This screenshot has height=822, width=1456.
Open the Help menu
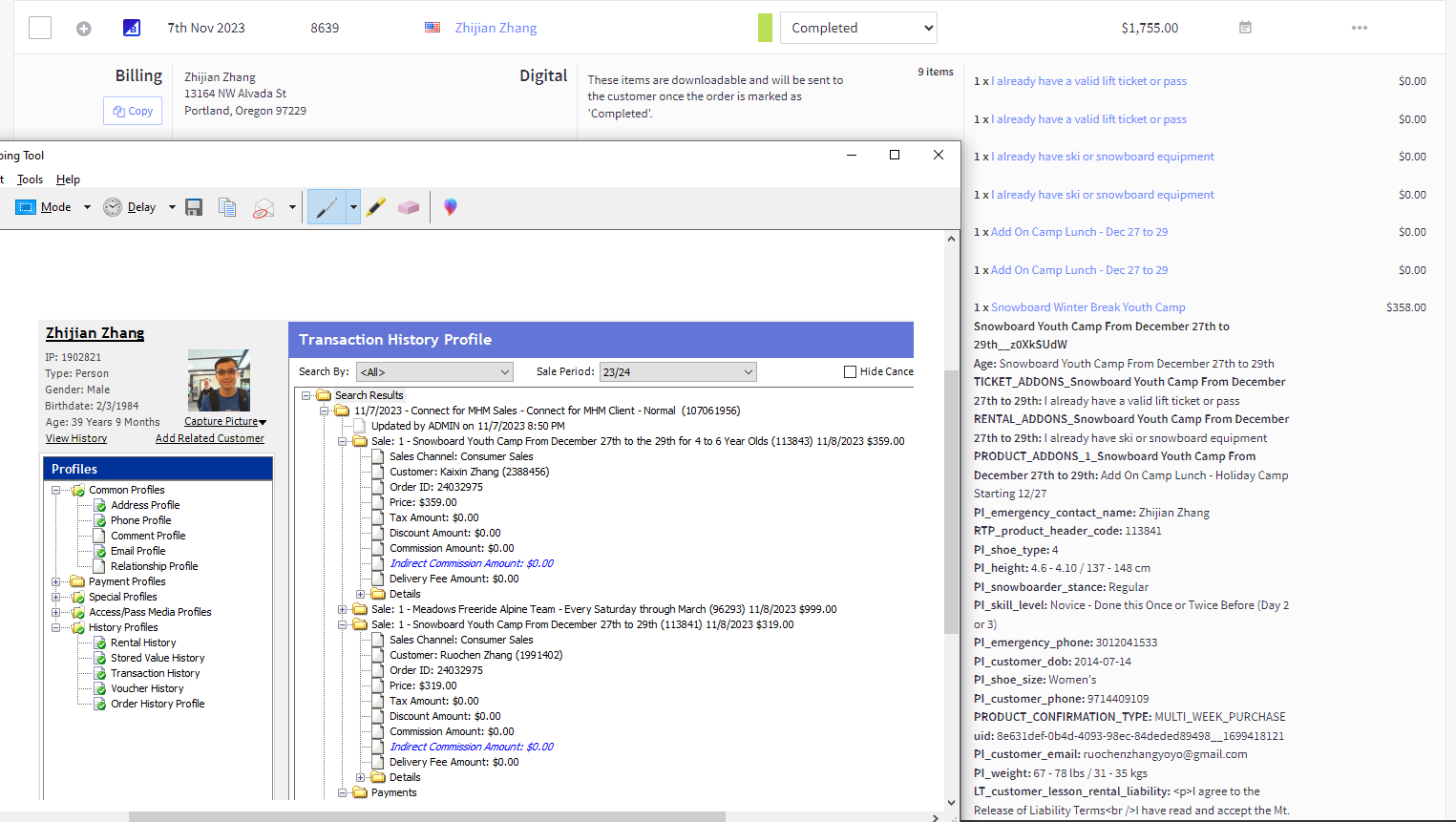(x=68, y=179)
